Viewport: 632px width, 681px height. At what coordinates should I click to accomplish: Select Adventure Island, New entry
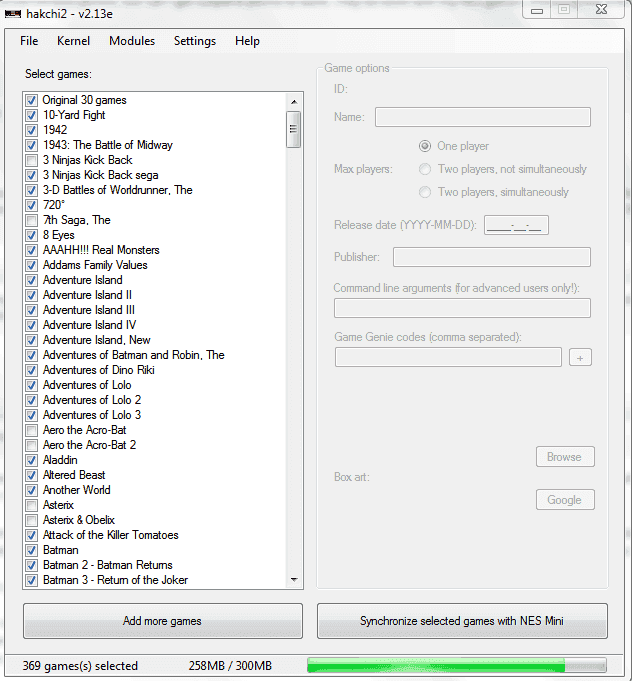click(97, 340)
